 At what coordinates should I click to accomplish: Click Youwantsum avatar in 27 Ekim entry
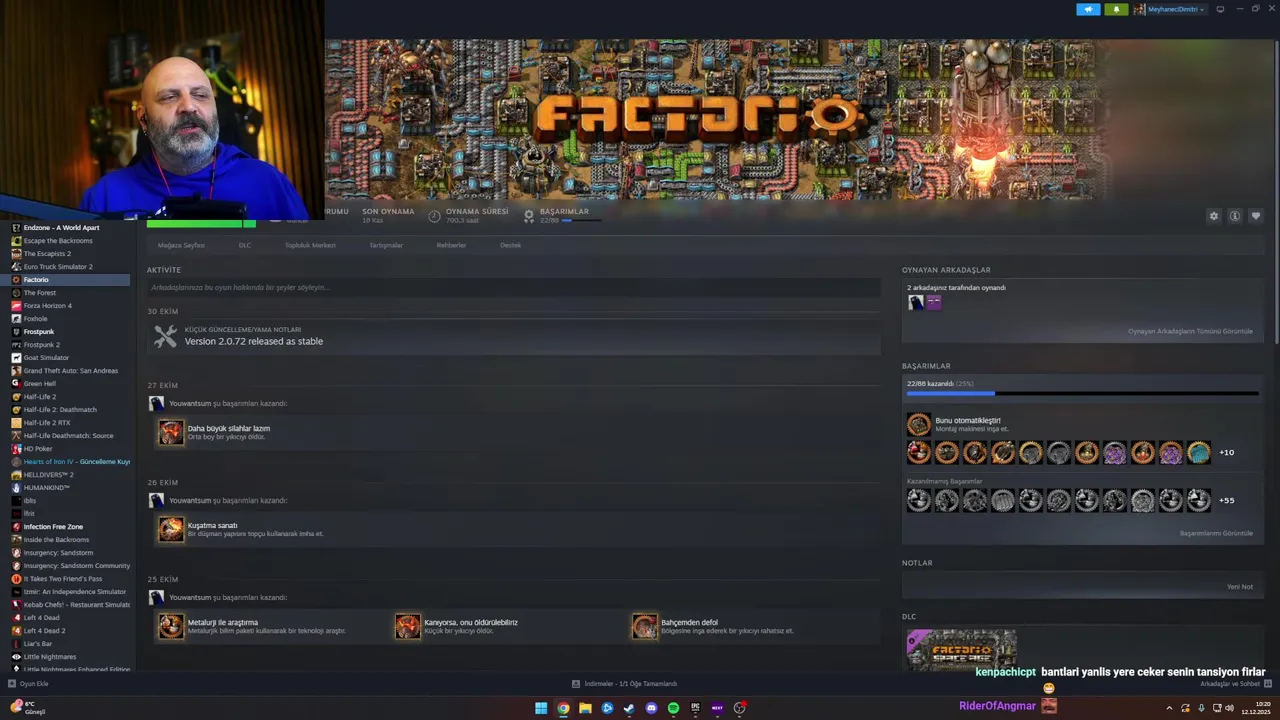pyautogui.click(x=156, y=403)
